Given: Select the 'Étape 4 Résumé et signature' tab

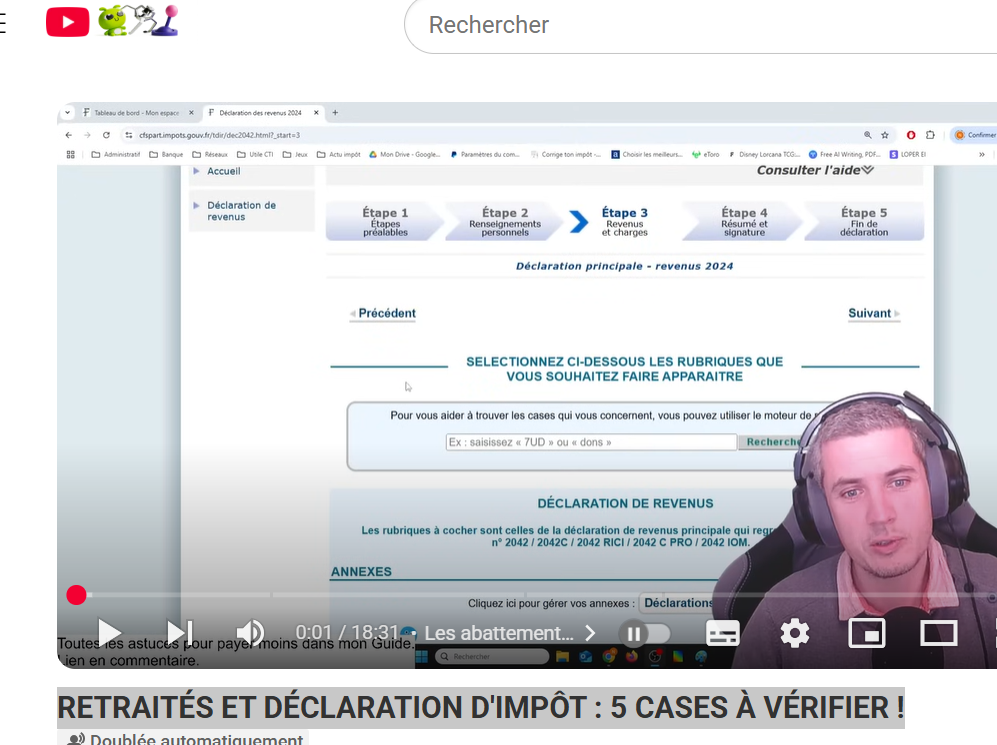Looking at the screenshot, I should pos(744,222).
